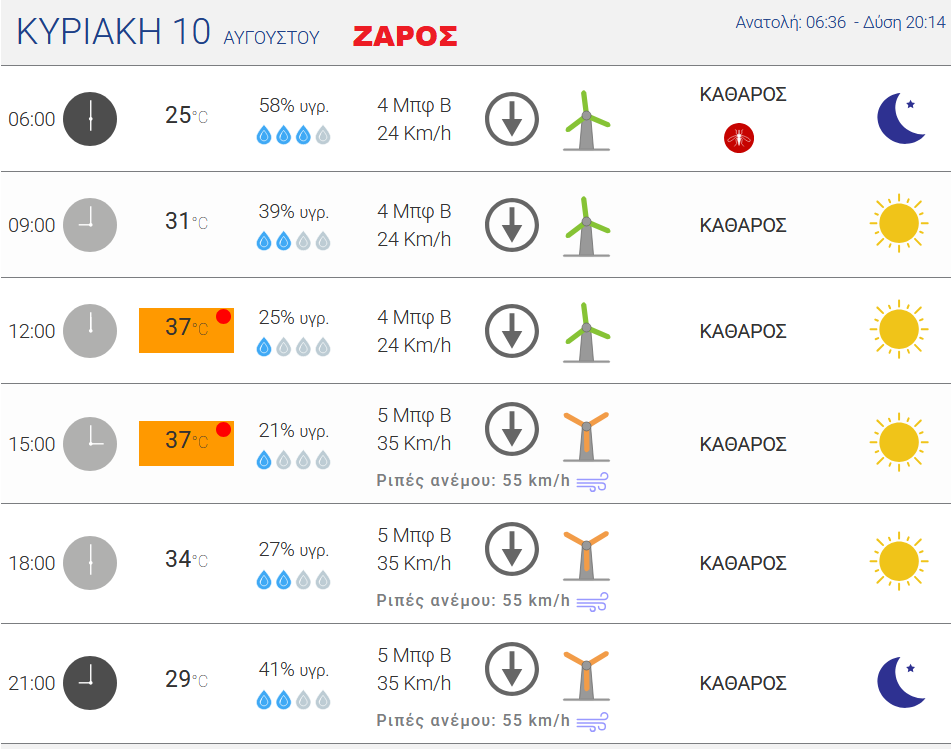The image size is (951, 749).
Task: Click the wind direction arrow at 18:00
Action: point(512,549)
